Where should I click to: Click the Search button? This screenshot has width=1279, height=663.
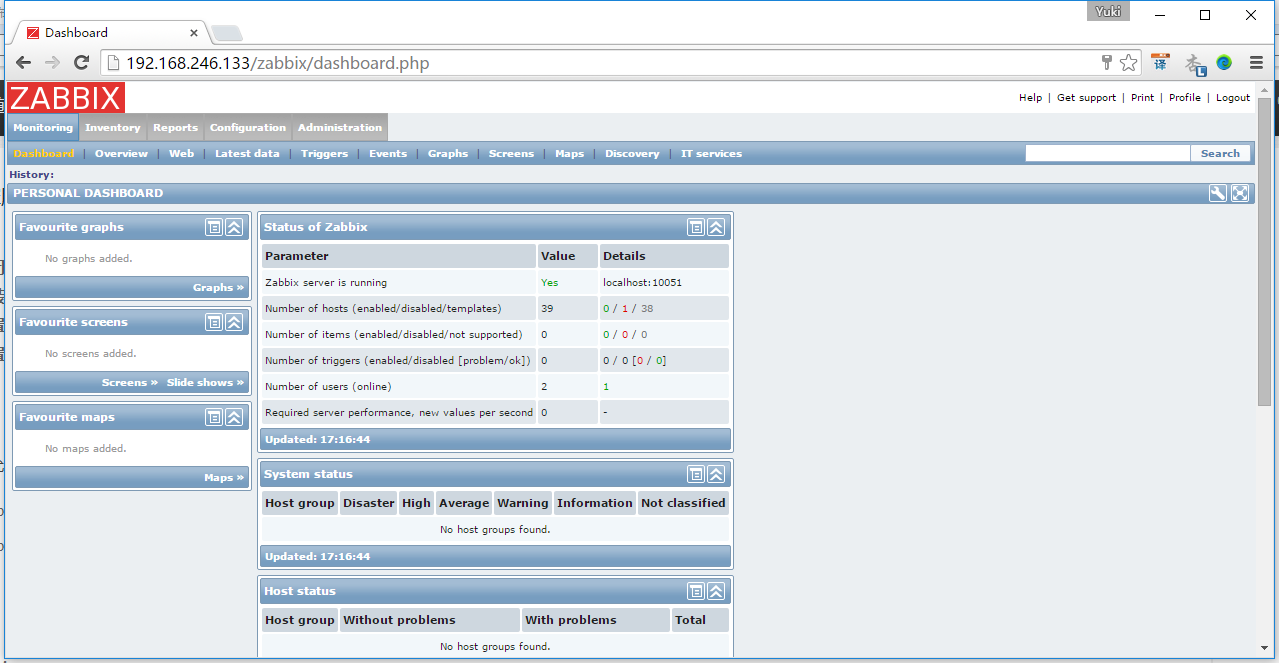pyautogui.click(x=1220, y=154)
